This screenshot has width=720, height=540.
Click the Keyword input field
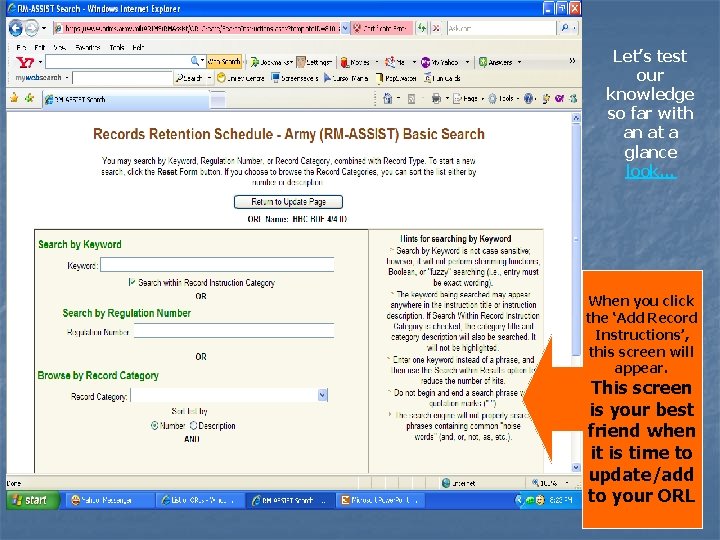[x=217, y=264]
